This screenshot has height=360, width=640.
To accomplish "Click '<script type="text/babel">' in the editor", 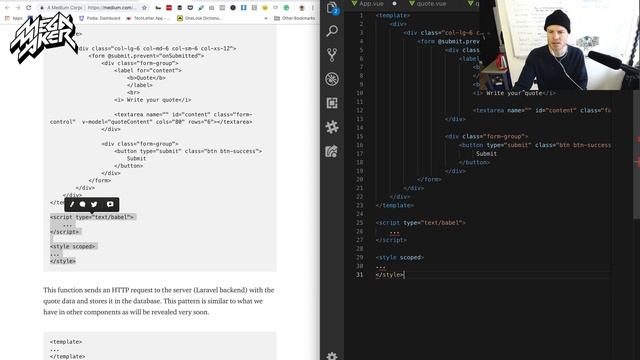I will pyautogui.click(x=420, y=223).
